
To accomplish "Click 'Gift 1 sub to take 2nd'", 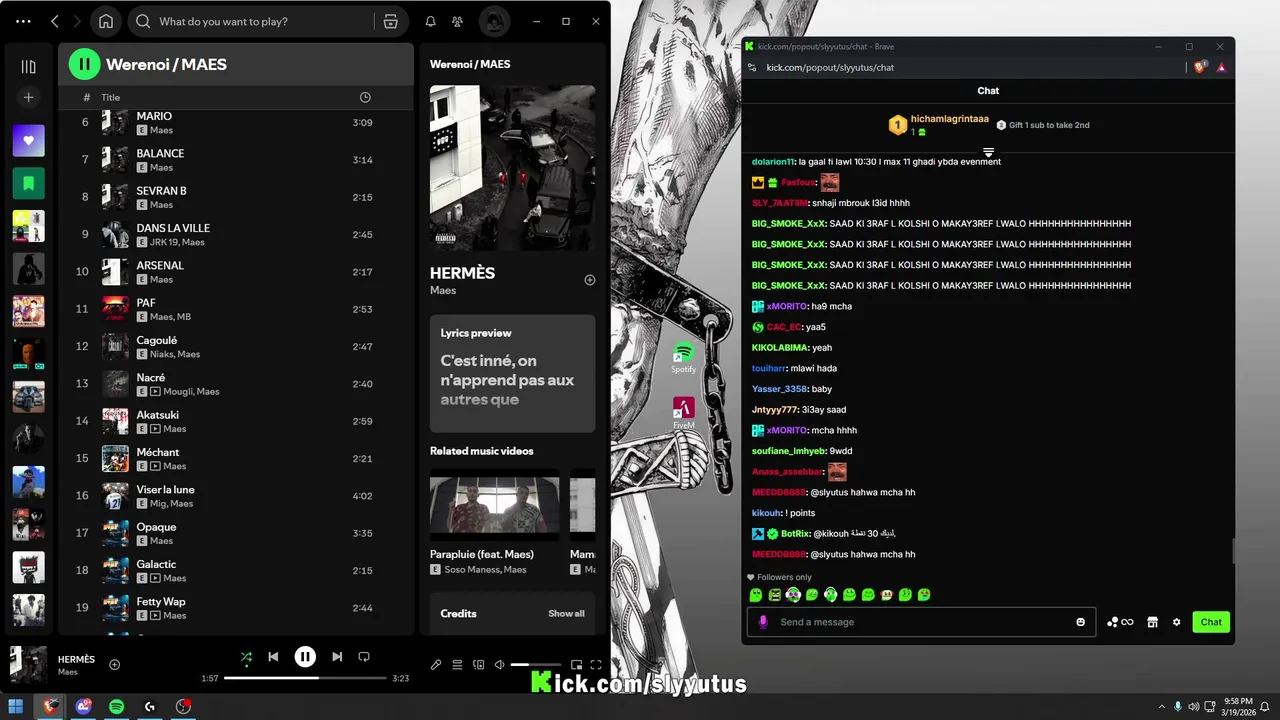I will coord(1043,125).
